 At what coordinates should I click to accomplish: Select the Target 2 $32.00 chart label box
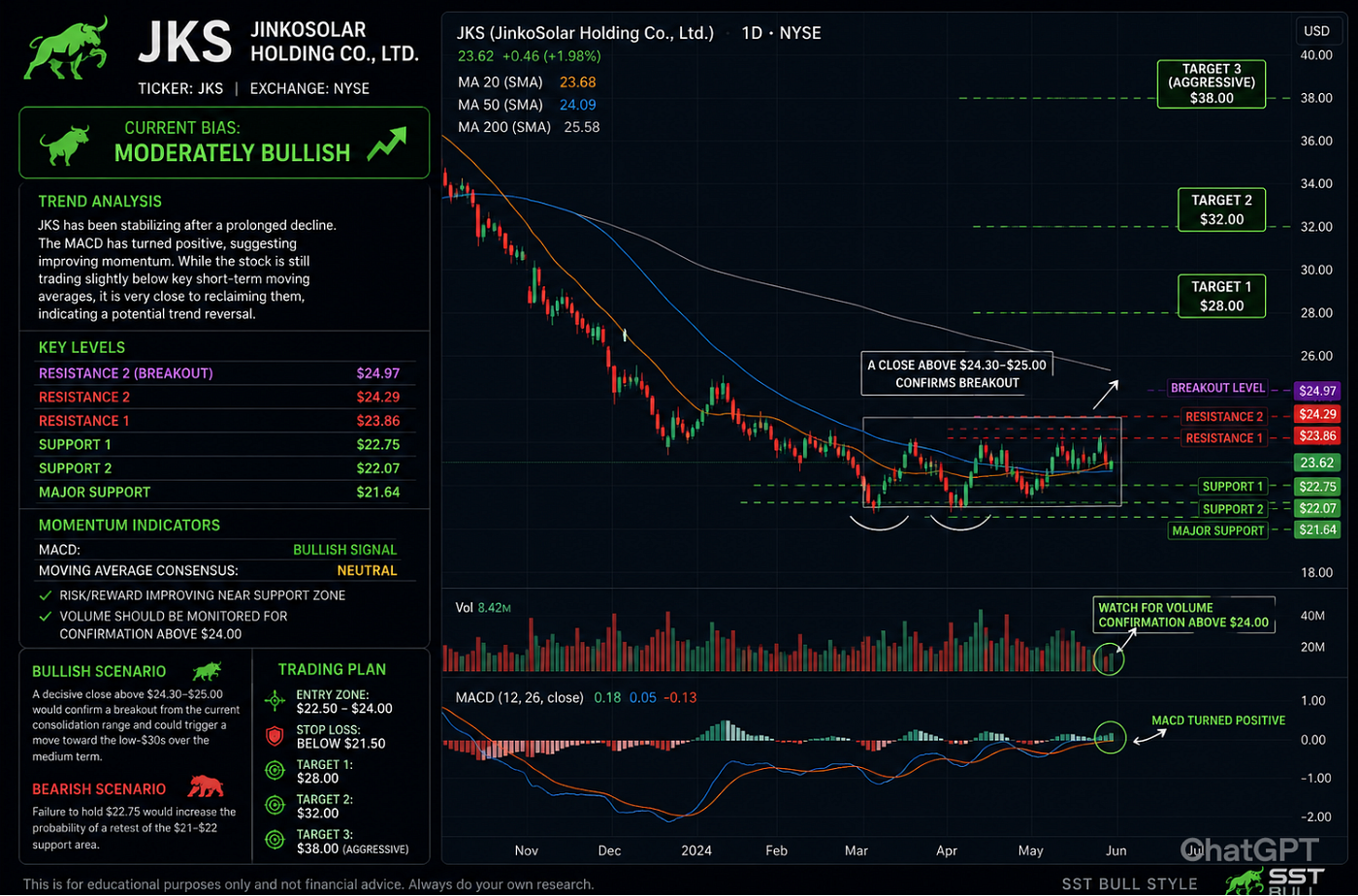[1221, 209]
